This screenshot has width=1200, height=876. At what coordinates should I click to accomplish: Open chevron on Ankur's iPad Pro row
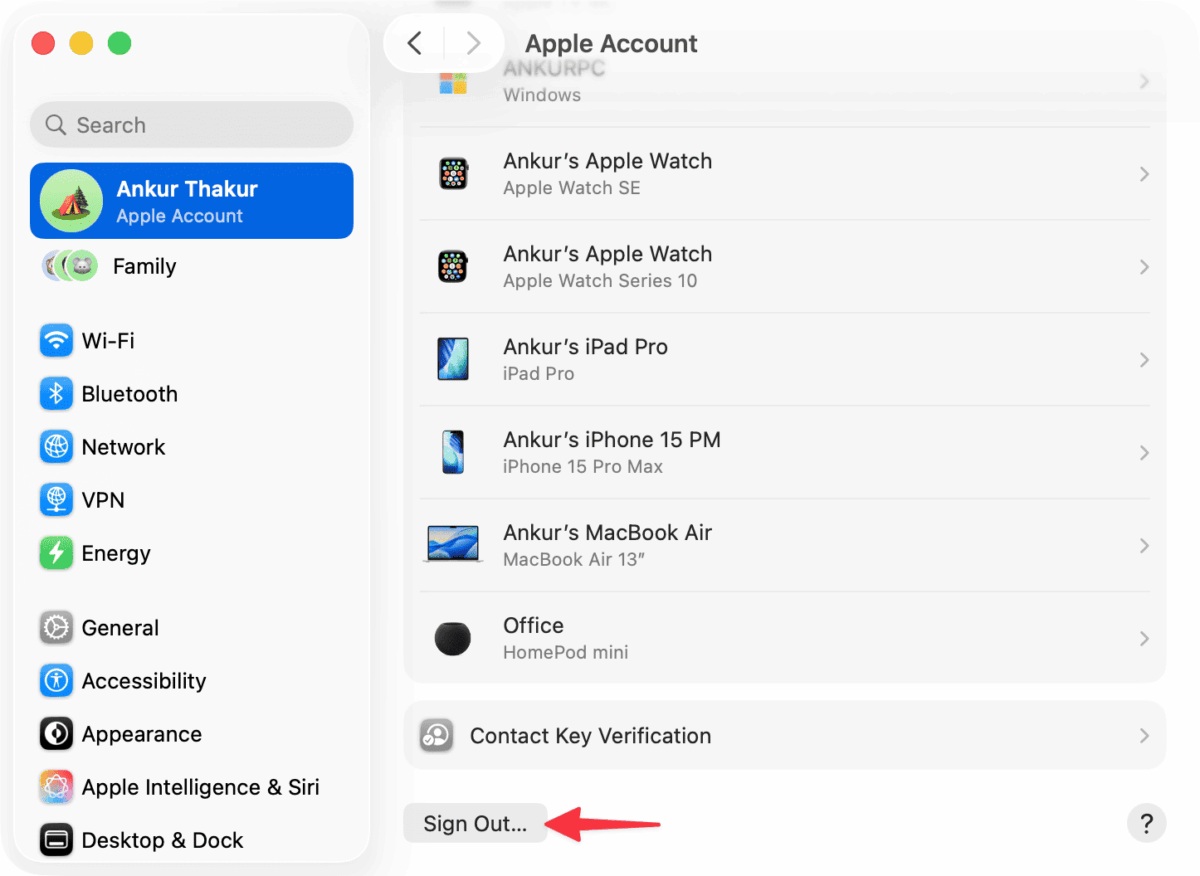click(1144, 359)
